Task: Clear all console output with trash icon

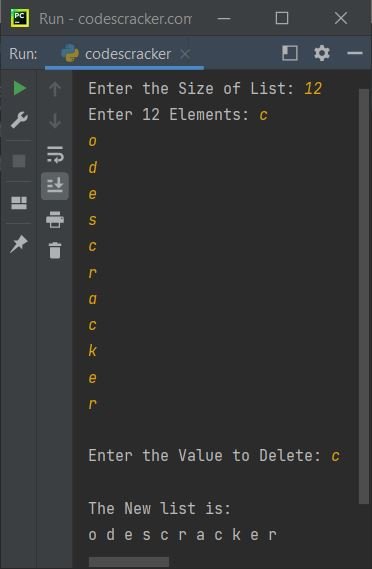Action: [x=55, y=250]
